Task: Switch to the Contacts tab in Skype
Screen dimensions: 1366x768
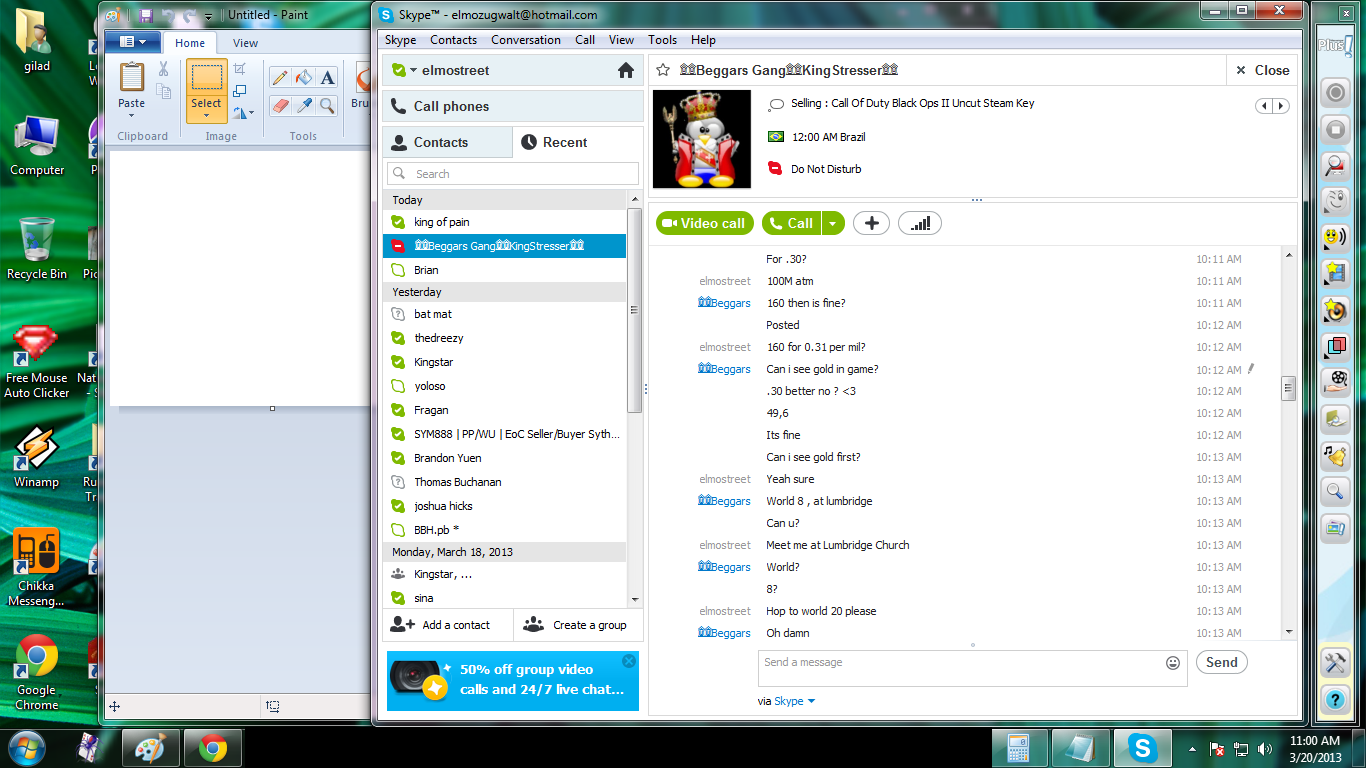Action: [x=447, y=142]
